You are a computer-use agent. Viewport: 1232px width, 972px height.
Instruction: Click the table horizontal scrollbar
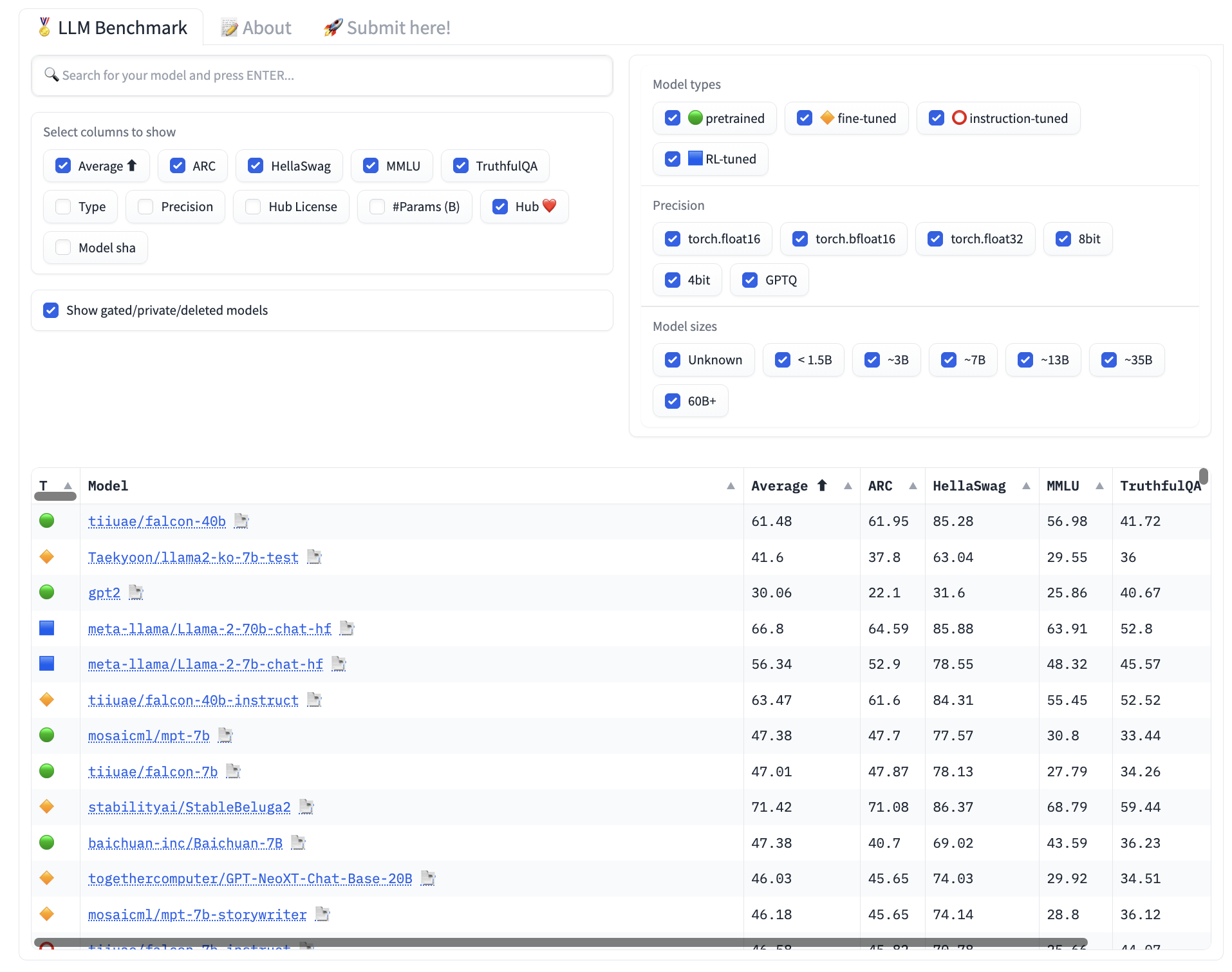click(x=561, y=942)
